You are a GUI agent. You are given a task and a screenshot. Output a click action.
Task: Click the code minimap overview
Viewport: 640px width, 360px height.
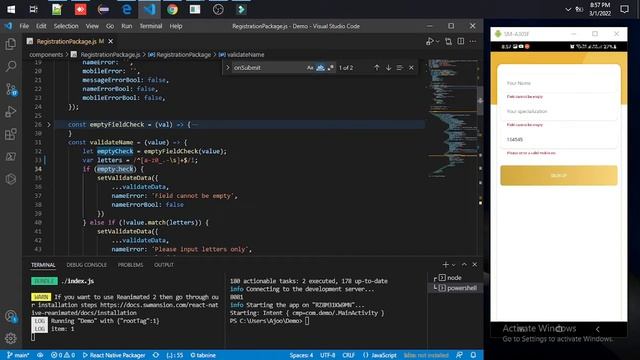(x=453, y=118)
